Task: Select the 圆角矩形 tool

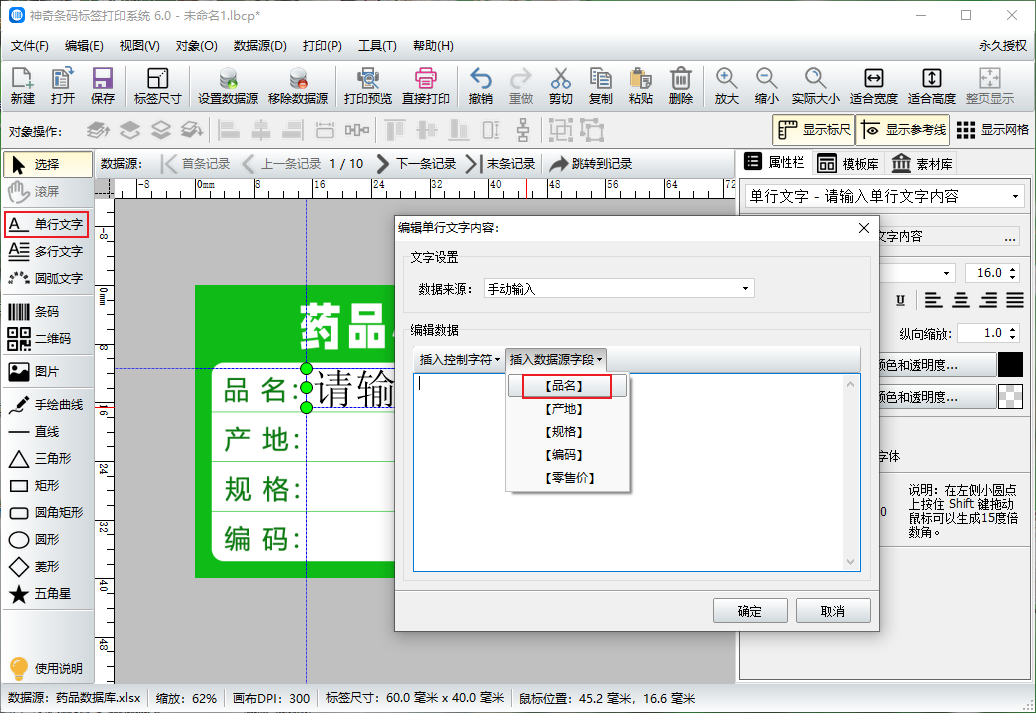Action: (x=46, y=513)
